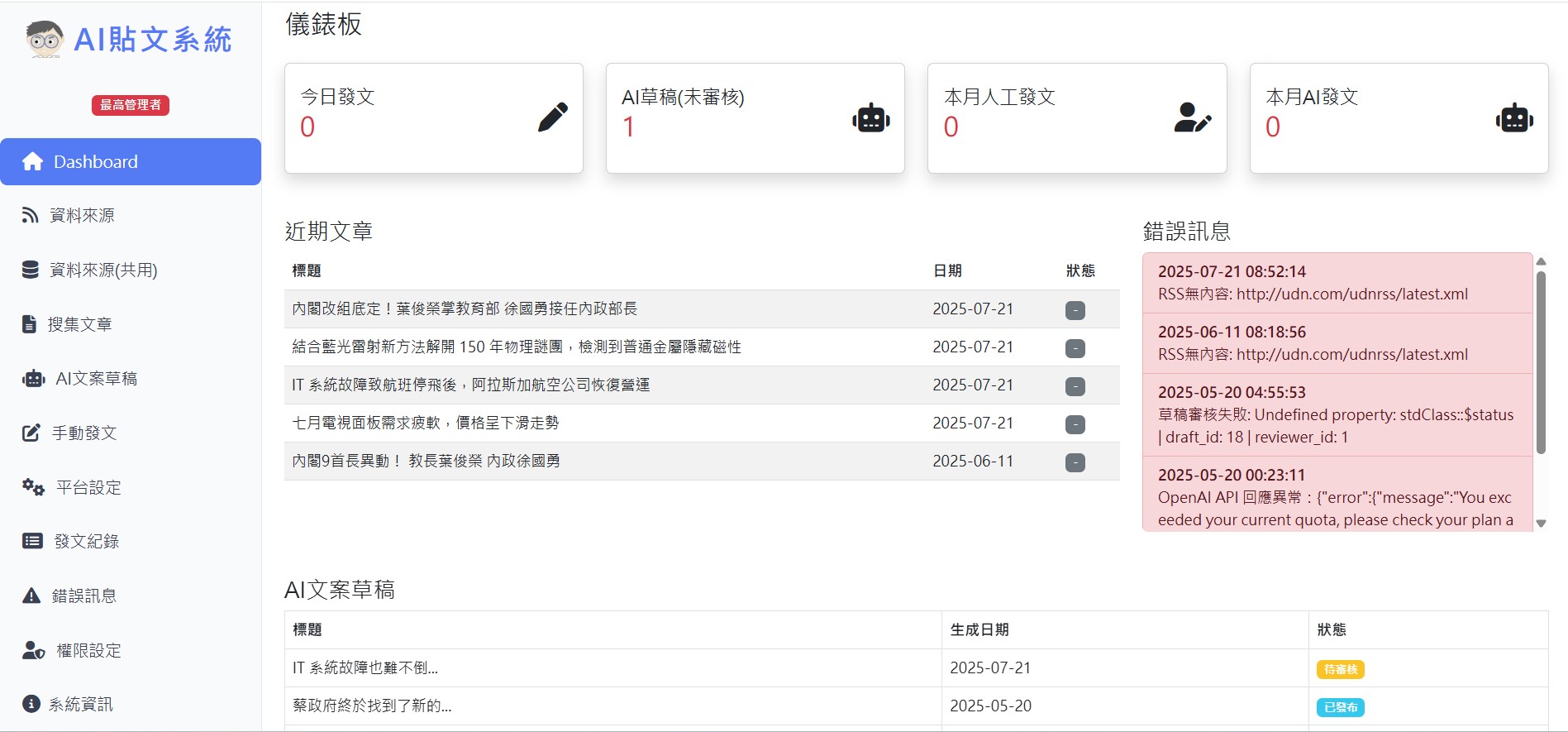Click 狀態 column header in 近期文章

coord(1080,270)
